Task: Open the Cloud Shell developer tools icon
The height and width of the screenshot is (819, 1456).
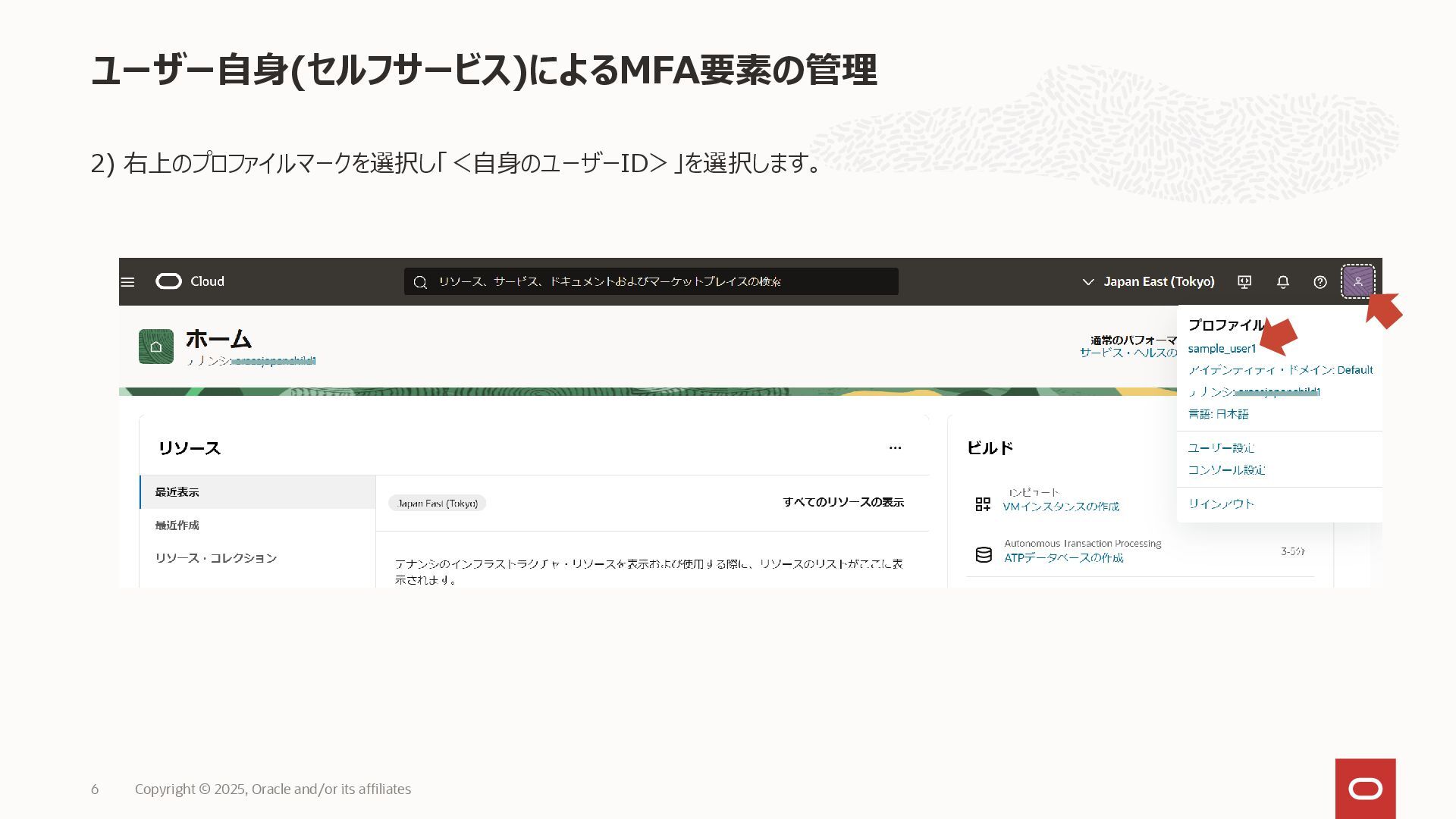Action: (x=1244, y=282)
